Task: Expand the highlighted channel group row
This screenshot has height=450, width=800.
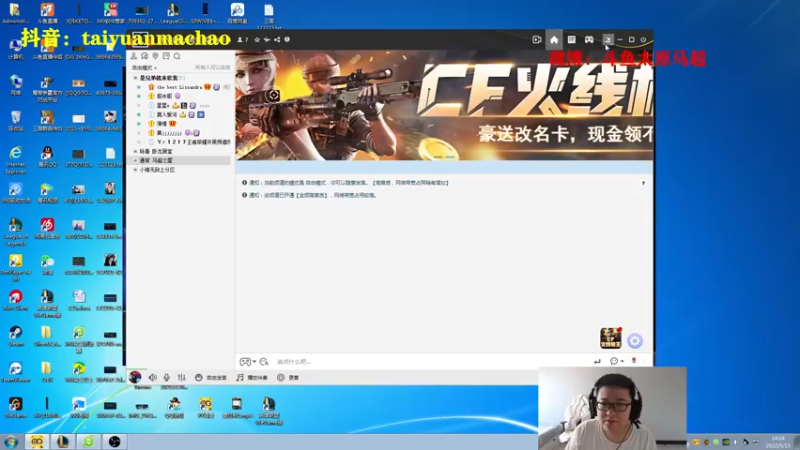Action: coord(135,160)
